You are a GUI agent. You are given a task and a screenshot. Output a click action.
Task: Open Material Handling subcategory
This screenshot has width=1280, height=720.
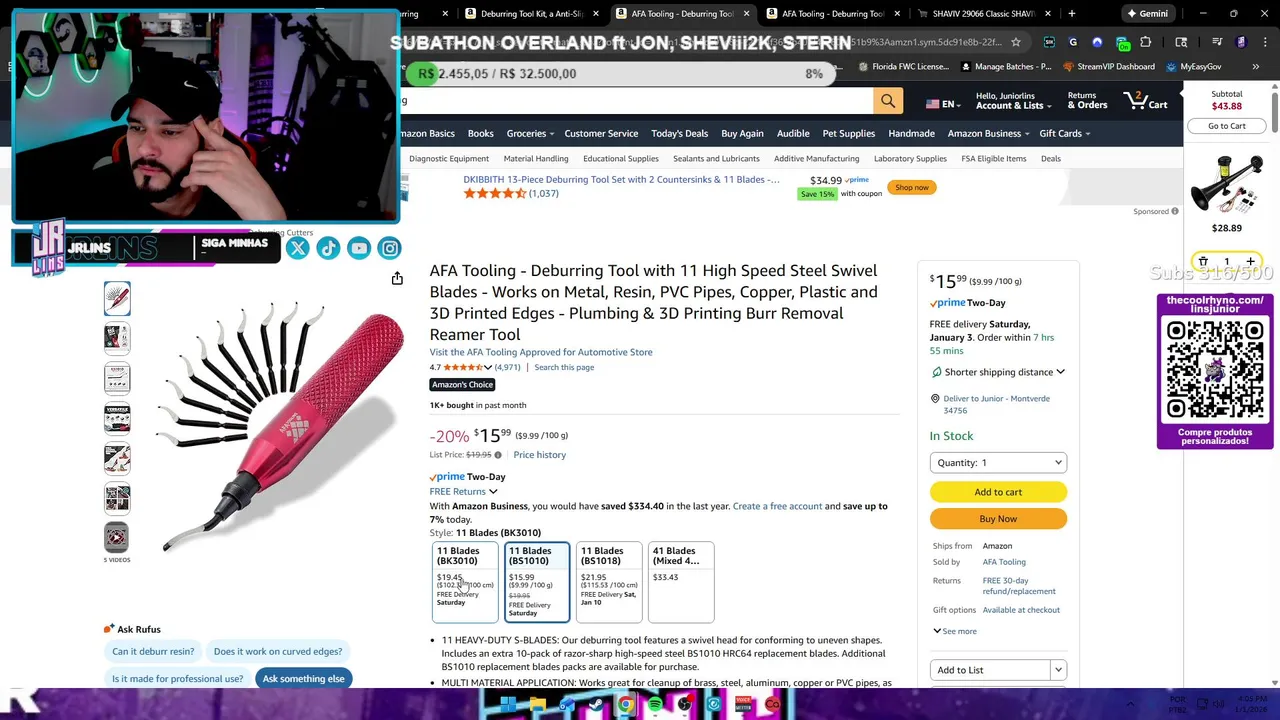point(536,158)
